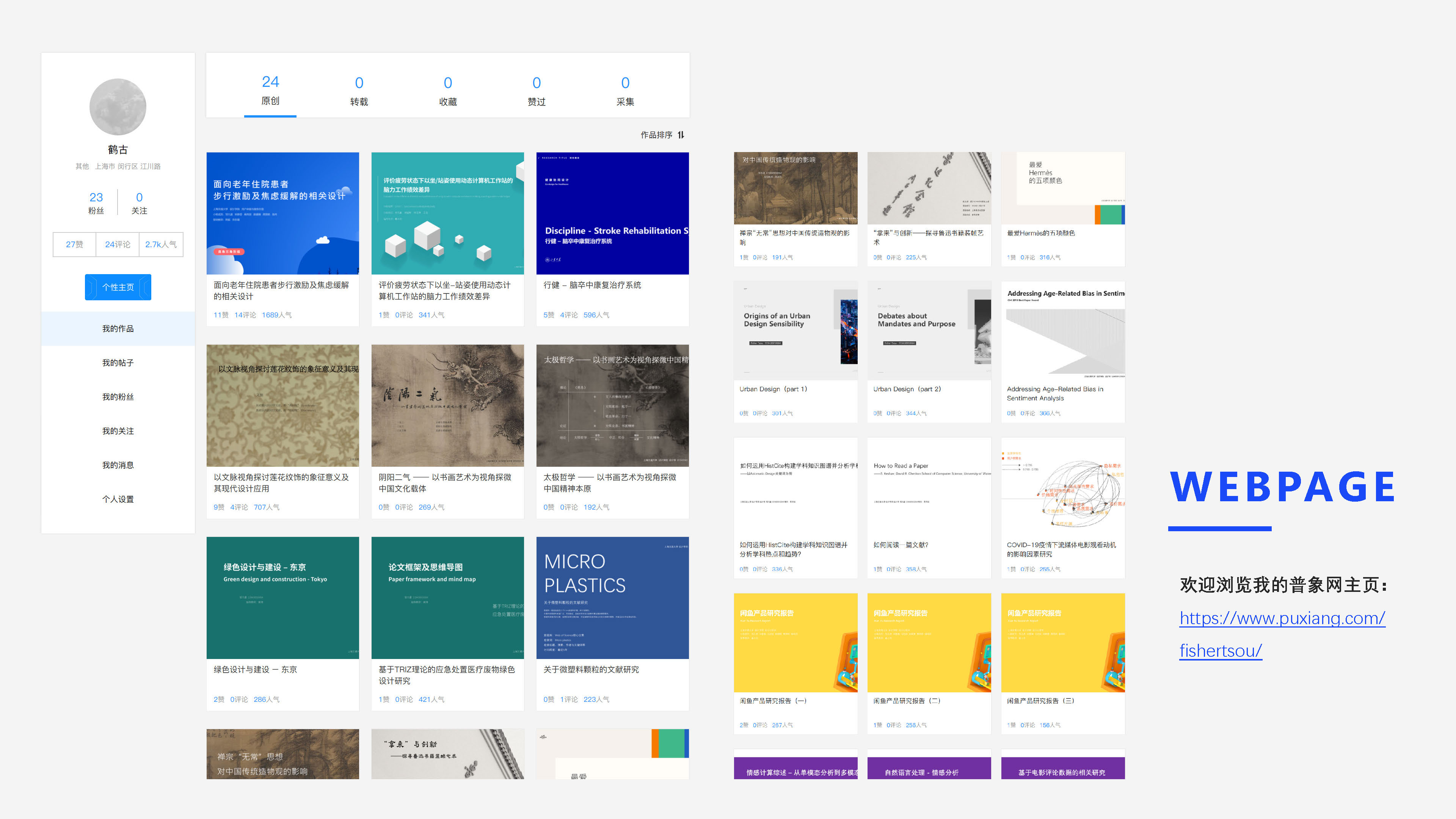1456x819 pixels.
Task: Open 个人设置 in the sidebar
Action: click(x=118, y=499)
